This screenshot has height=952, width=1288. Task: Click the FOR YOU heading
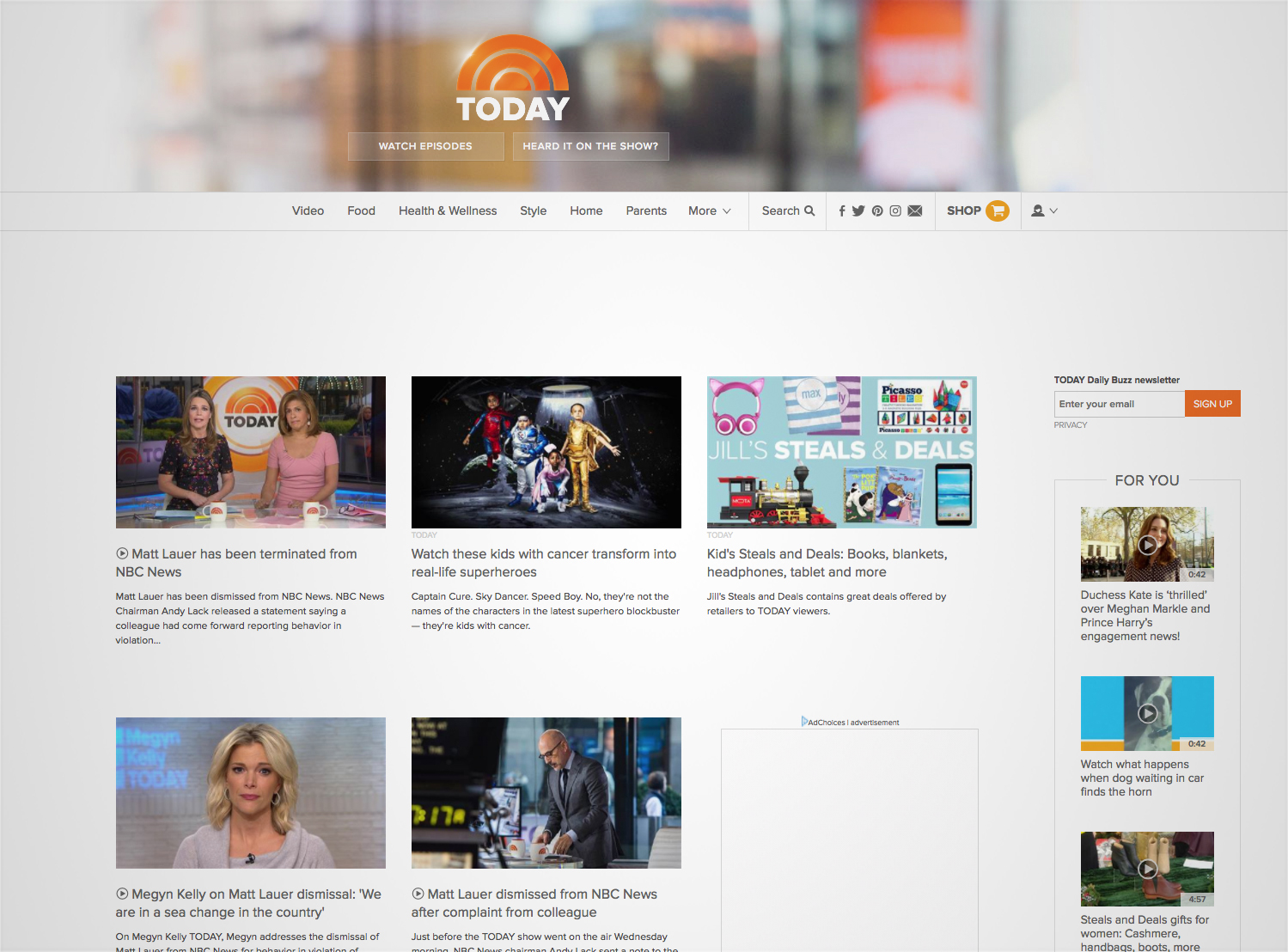1147,480
